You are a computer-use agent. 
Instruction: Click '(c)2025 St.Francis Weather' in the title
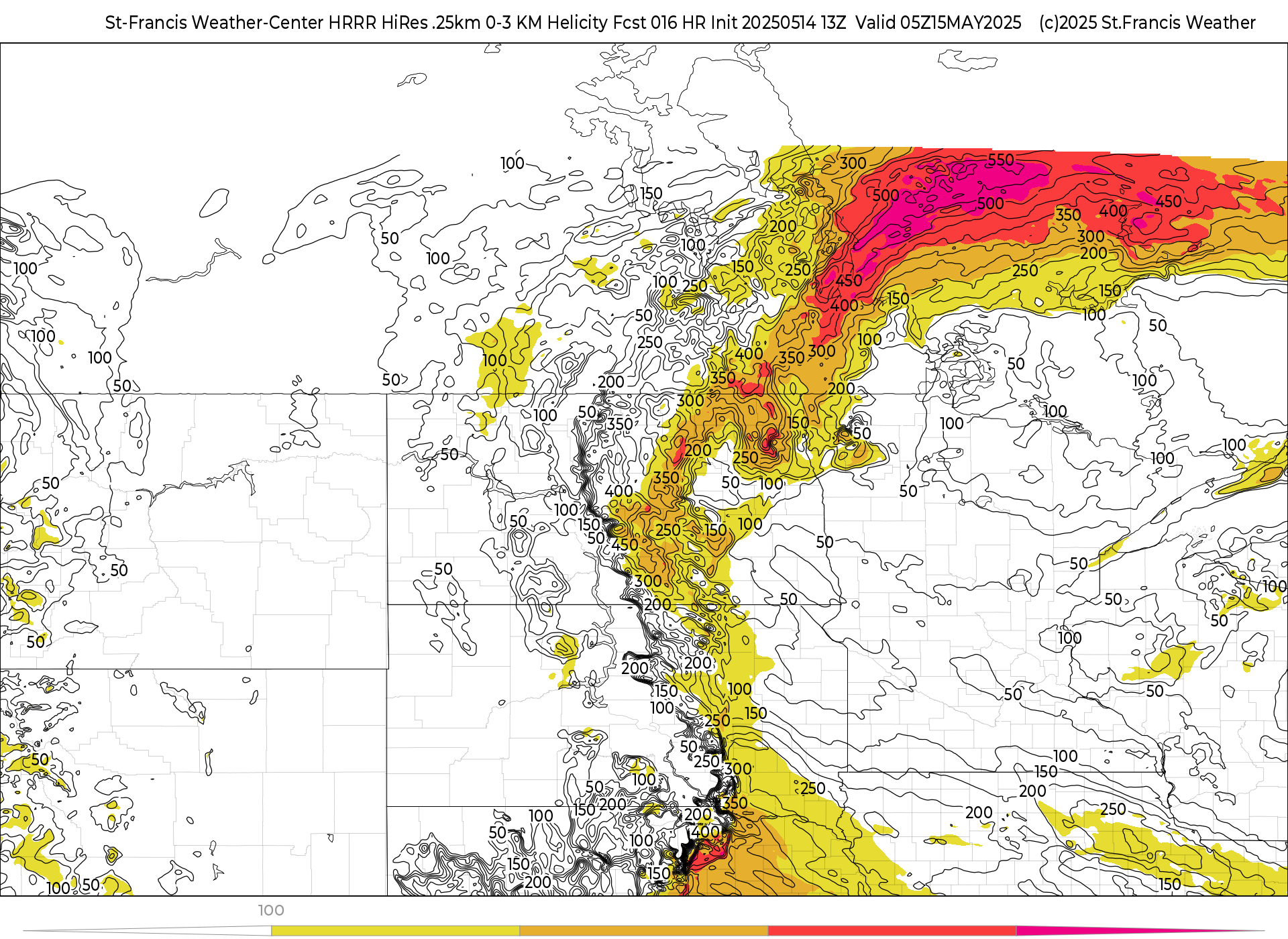click(x=1147, y=23)
